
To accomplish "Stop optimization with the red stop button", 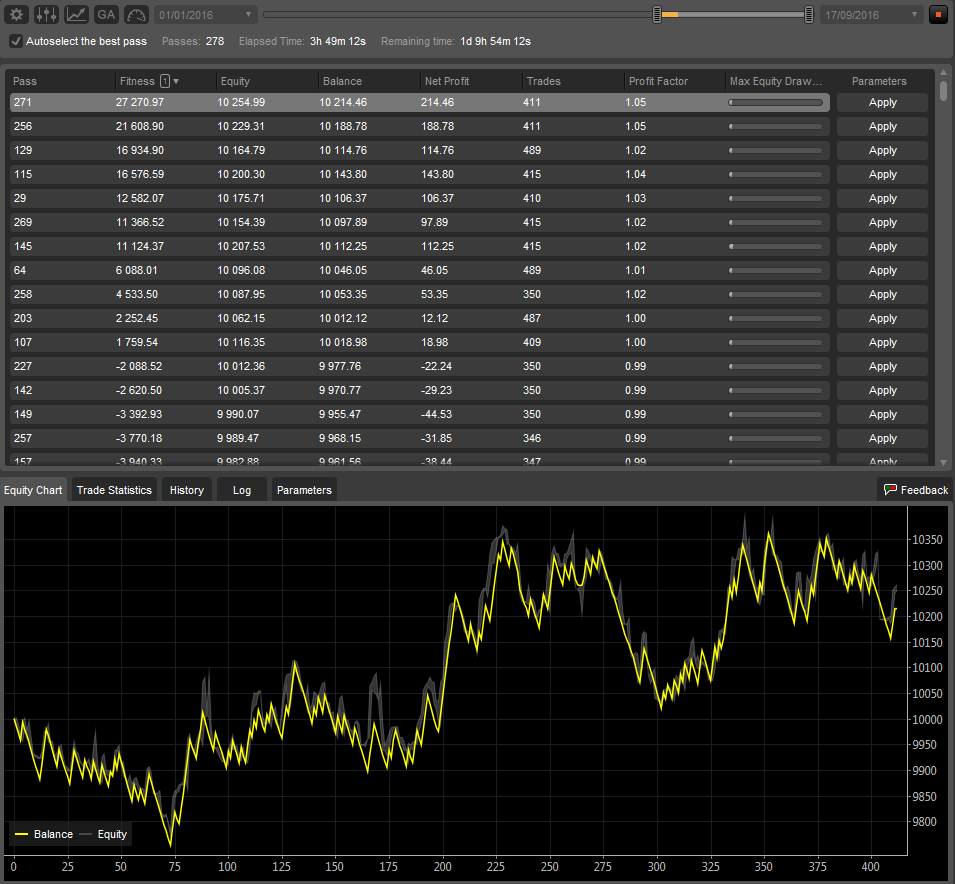I will [x=938, y=14].
